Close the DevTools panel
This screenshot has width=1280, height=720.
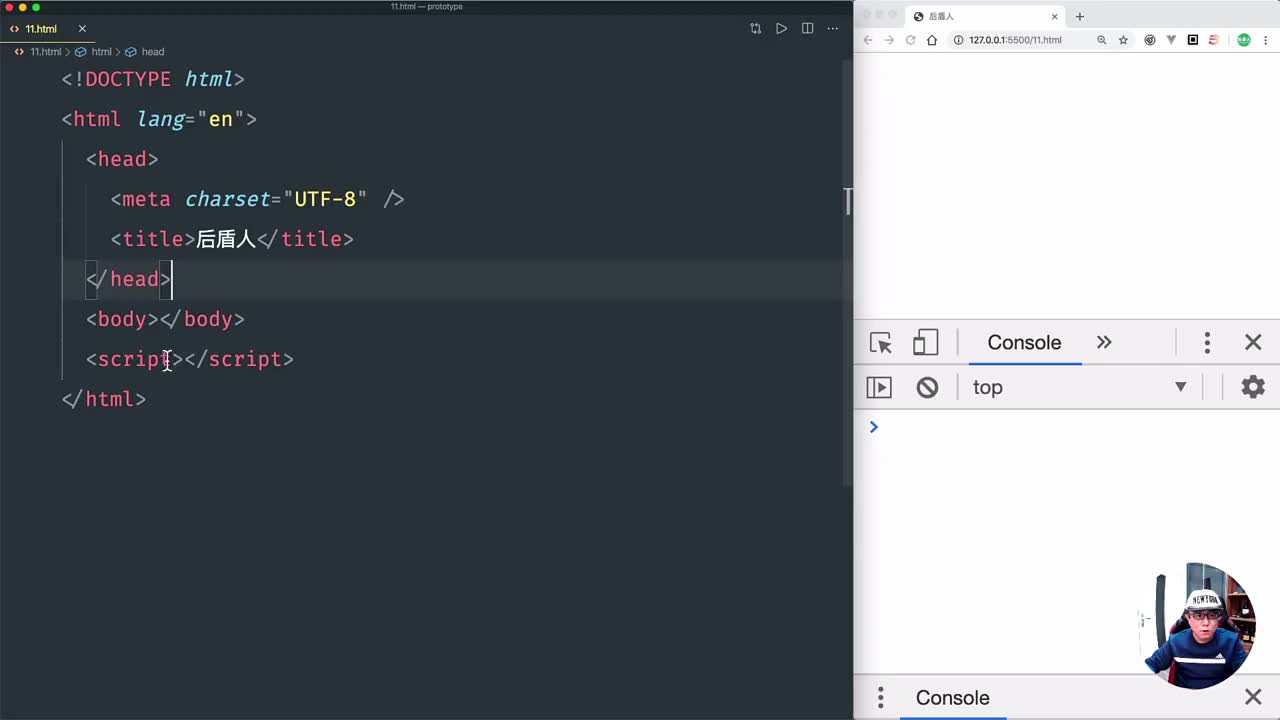click(x=1253, y=343)
